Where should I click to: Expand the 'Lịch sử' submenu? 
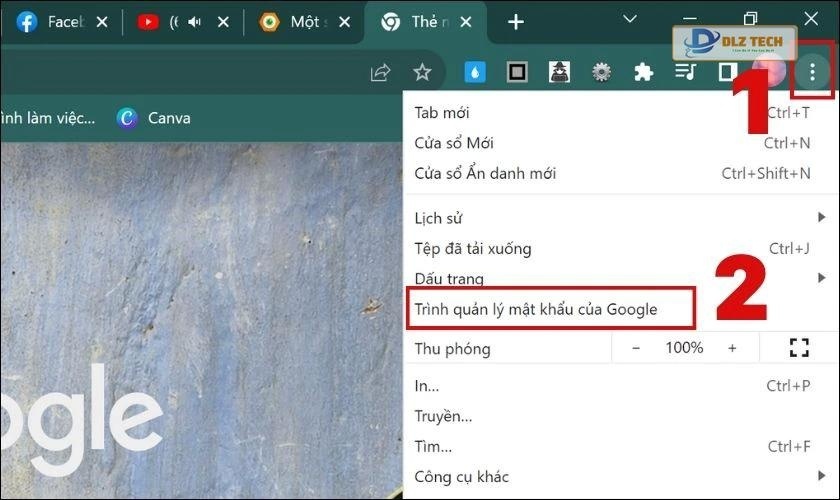click(621, 218)
